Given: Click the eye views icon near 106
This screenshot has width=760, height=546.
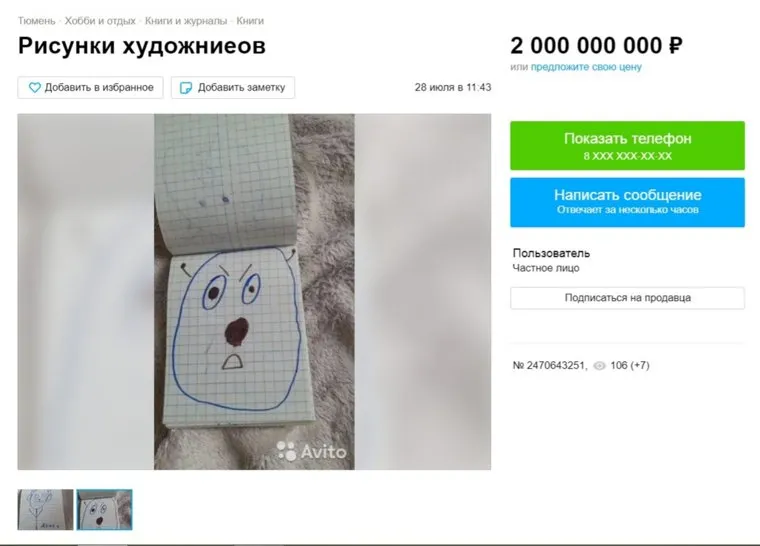Looking at the screenshot, I should tap(600, 366).
